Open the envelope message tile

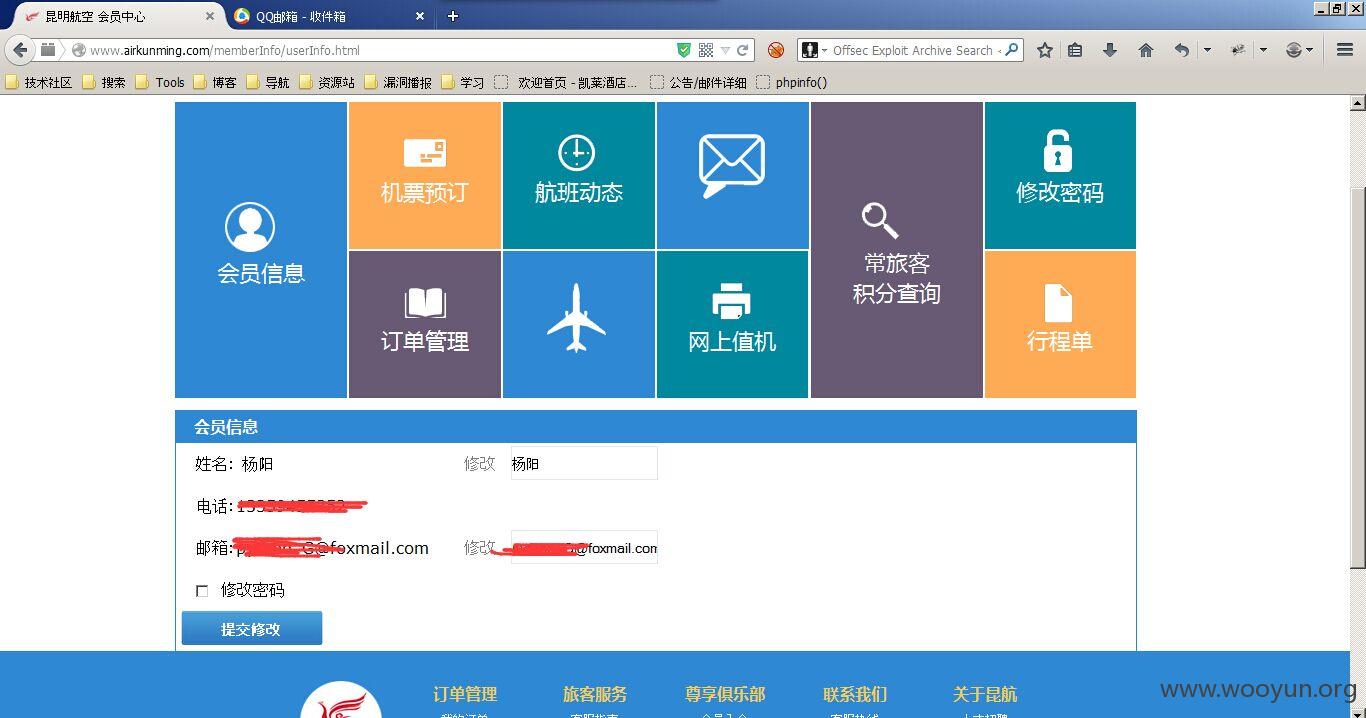(x=732, y=175)
